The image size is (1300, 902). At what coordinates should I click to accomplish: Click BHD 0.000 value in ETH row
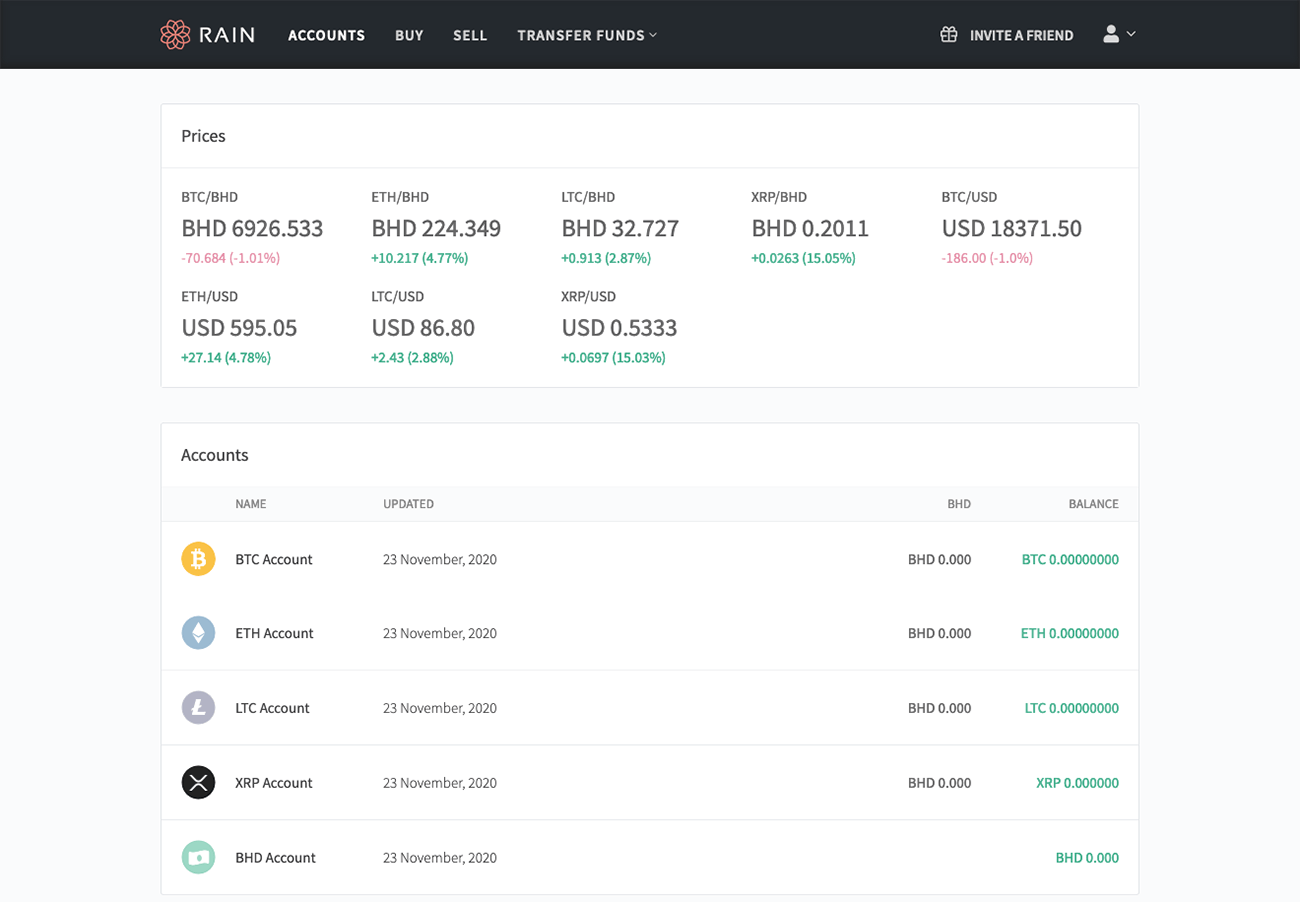pyautogui.click(x=939, y=633)
